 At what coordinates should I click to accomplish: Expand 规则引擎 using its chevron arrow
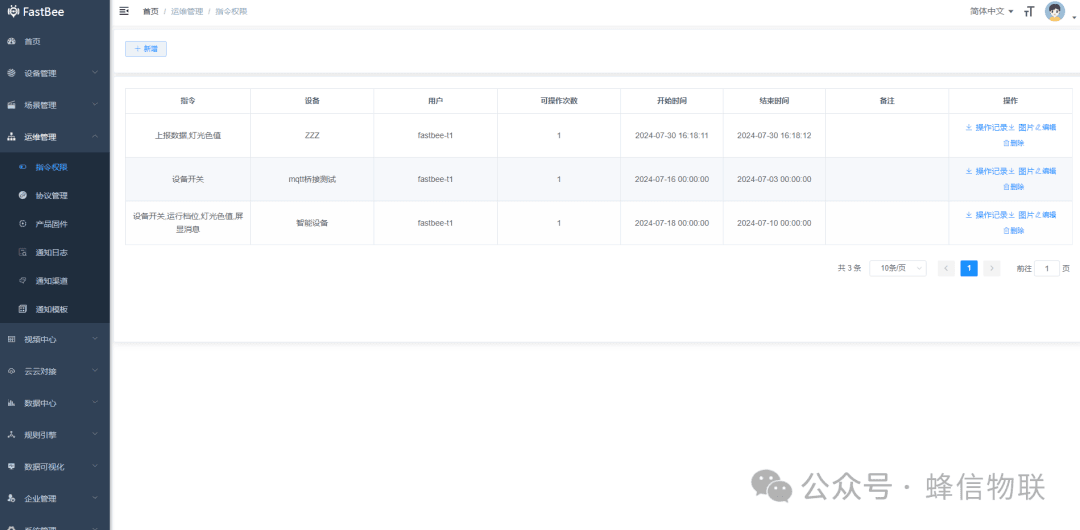tap(95, 435)
